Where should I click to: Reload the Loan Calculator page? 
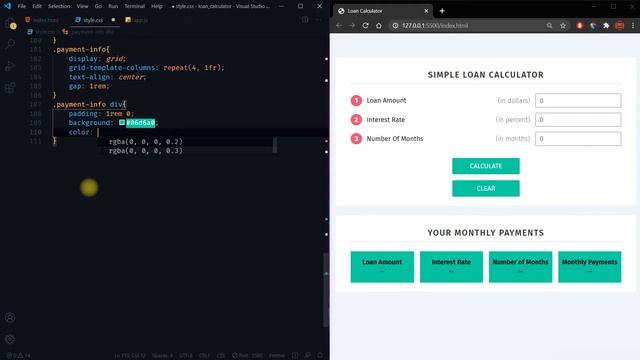(365, 25)
